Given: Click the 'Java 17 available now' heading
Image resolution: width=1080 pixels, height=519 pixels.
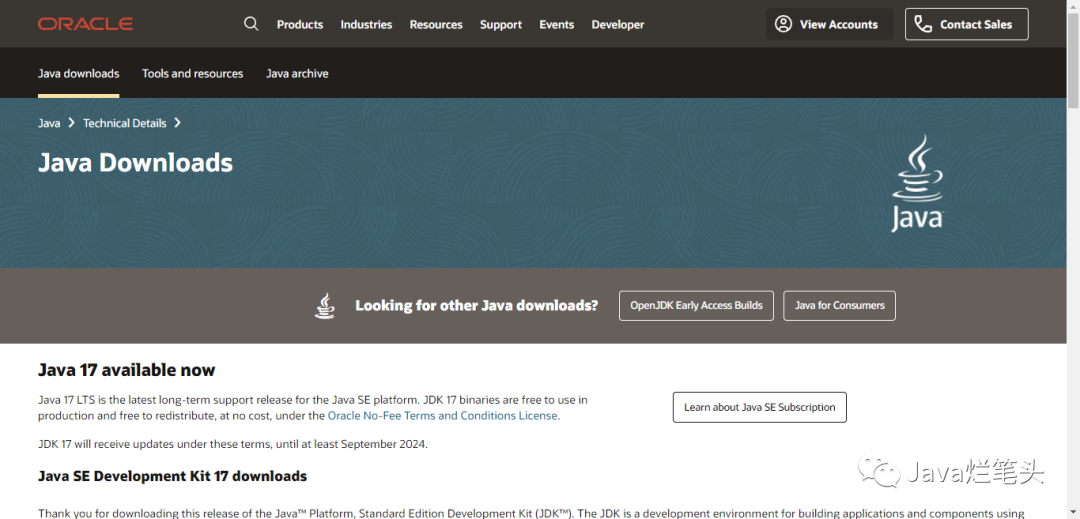Looking at the screenshot, I should [x=127, y=370].
